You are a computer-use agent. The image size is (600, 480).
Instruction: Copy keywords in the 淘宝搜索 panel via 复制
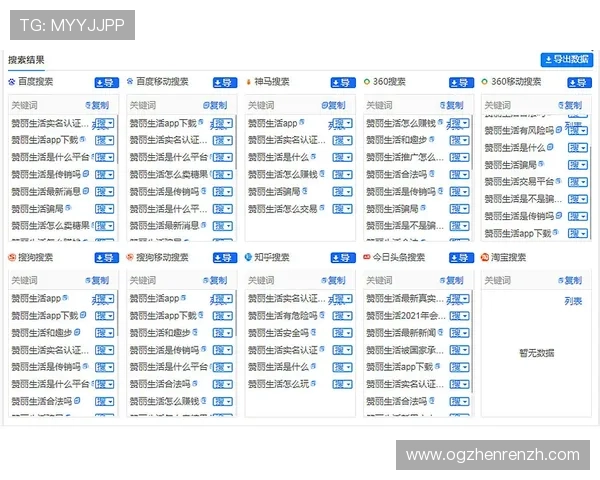tap(570, 281)
